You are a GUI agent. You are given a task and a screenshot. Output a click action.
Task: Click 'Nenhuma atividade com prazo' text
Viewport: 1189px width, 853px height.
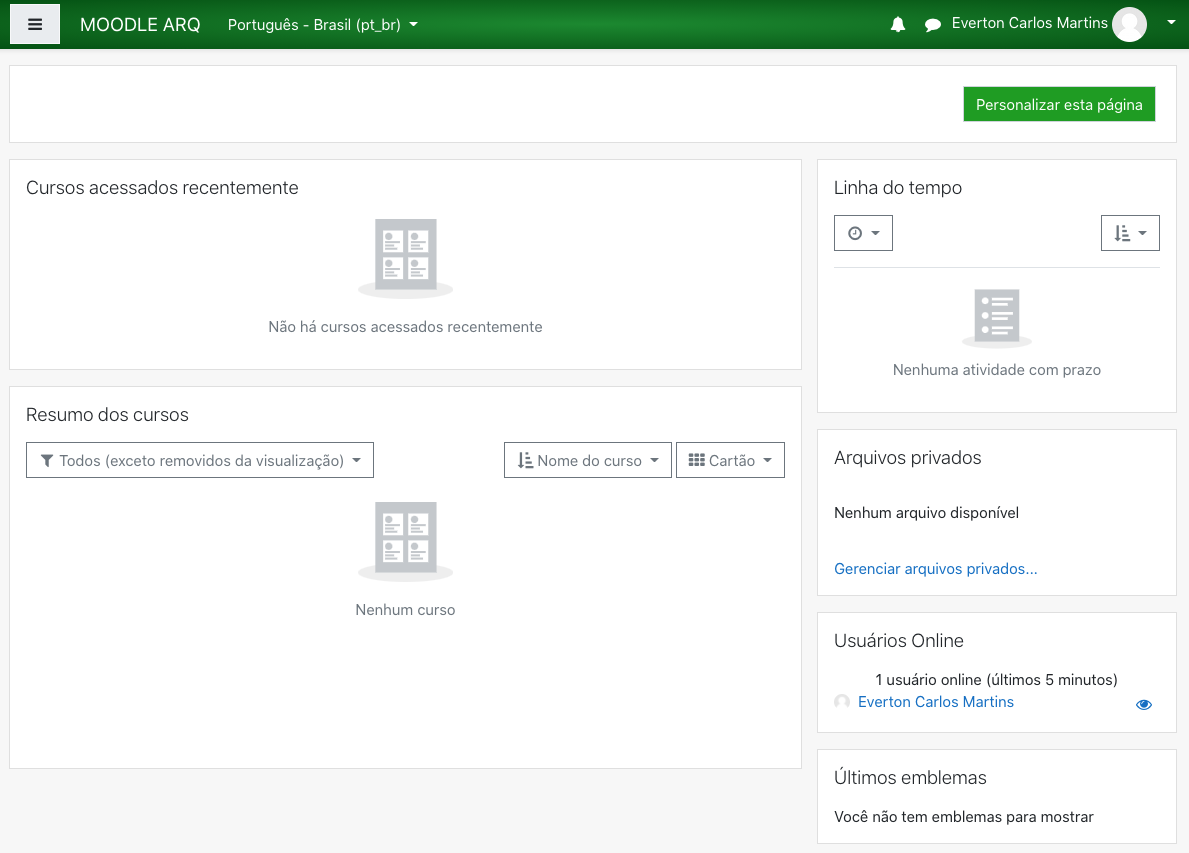coord(996,370)
